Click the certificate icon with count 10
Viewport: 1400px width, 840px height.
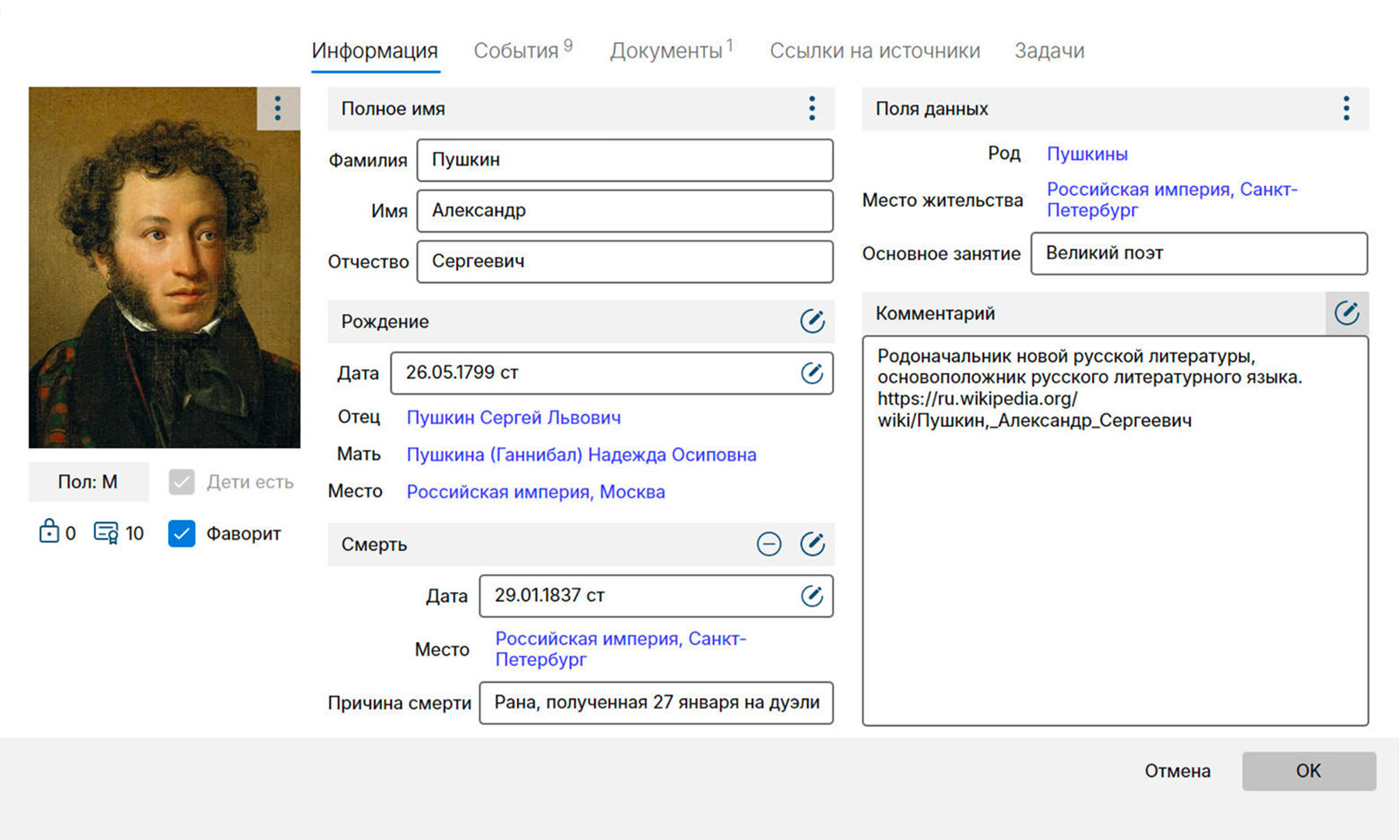point(106,533)
